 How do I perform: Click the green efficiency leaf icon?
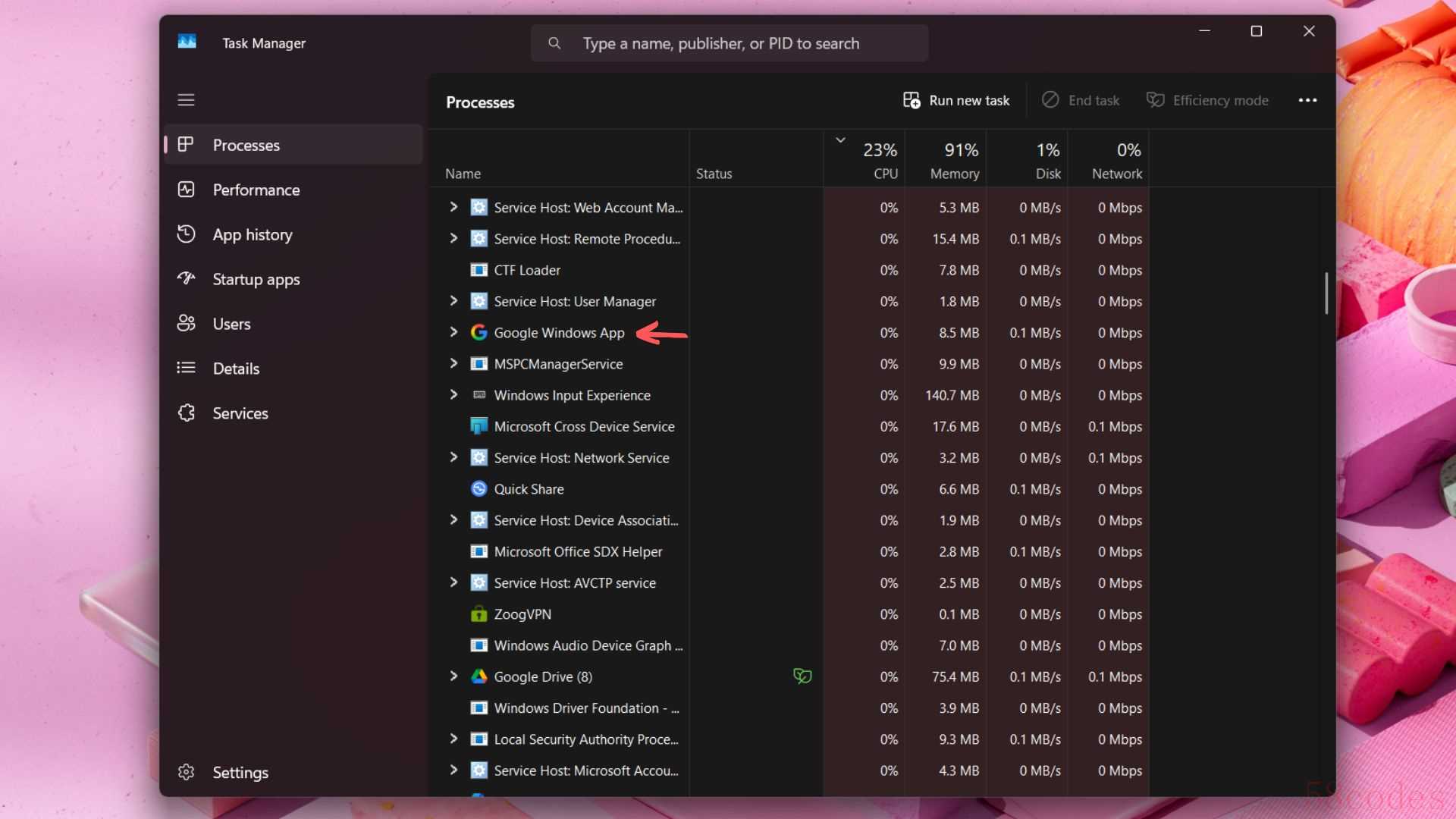[802, 676]
